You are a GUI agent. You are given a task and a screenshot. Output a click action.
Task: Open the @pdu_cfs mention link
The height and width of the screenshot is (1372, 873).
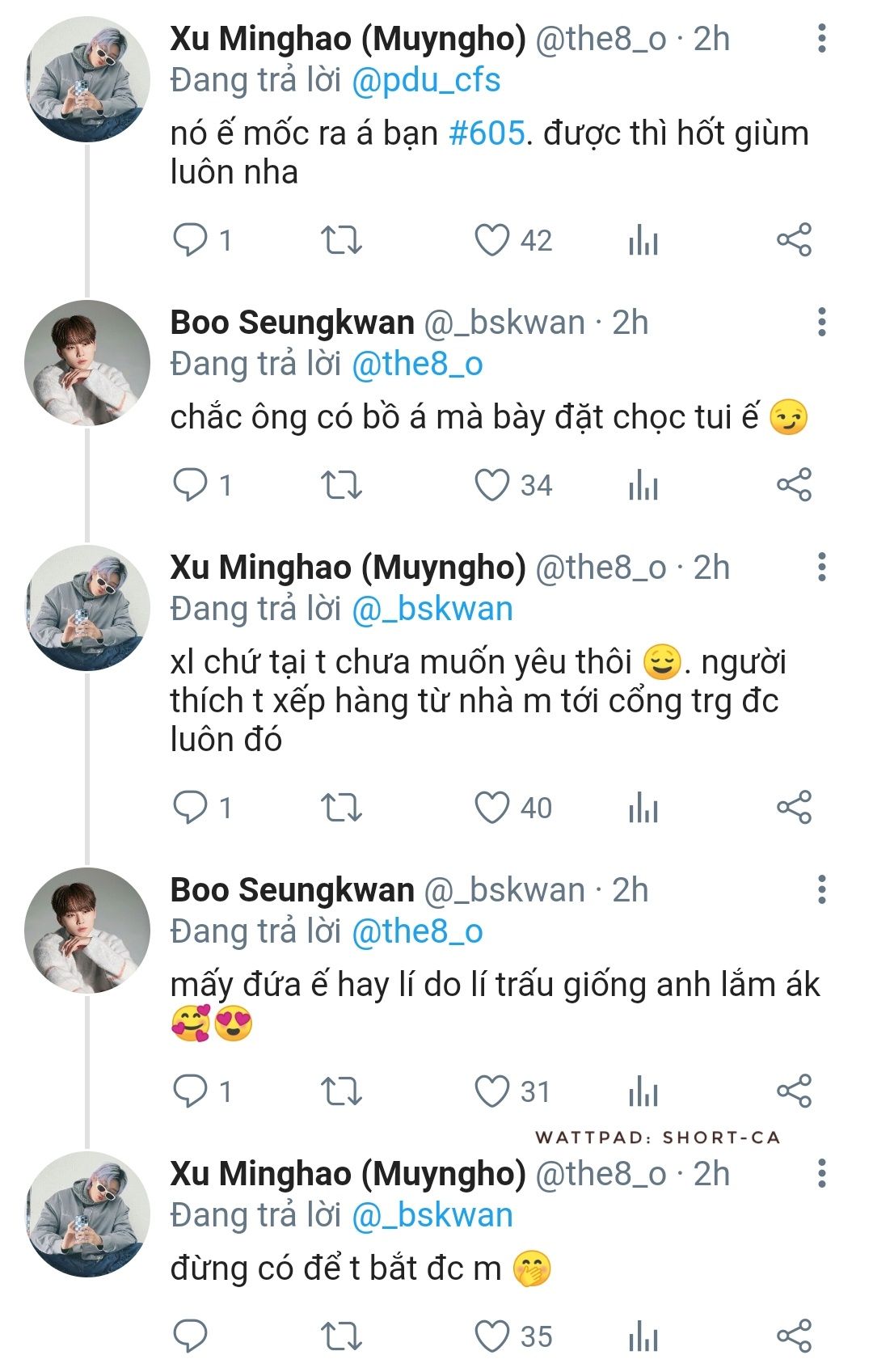[x=426, y=80]
